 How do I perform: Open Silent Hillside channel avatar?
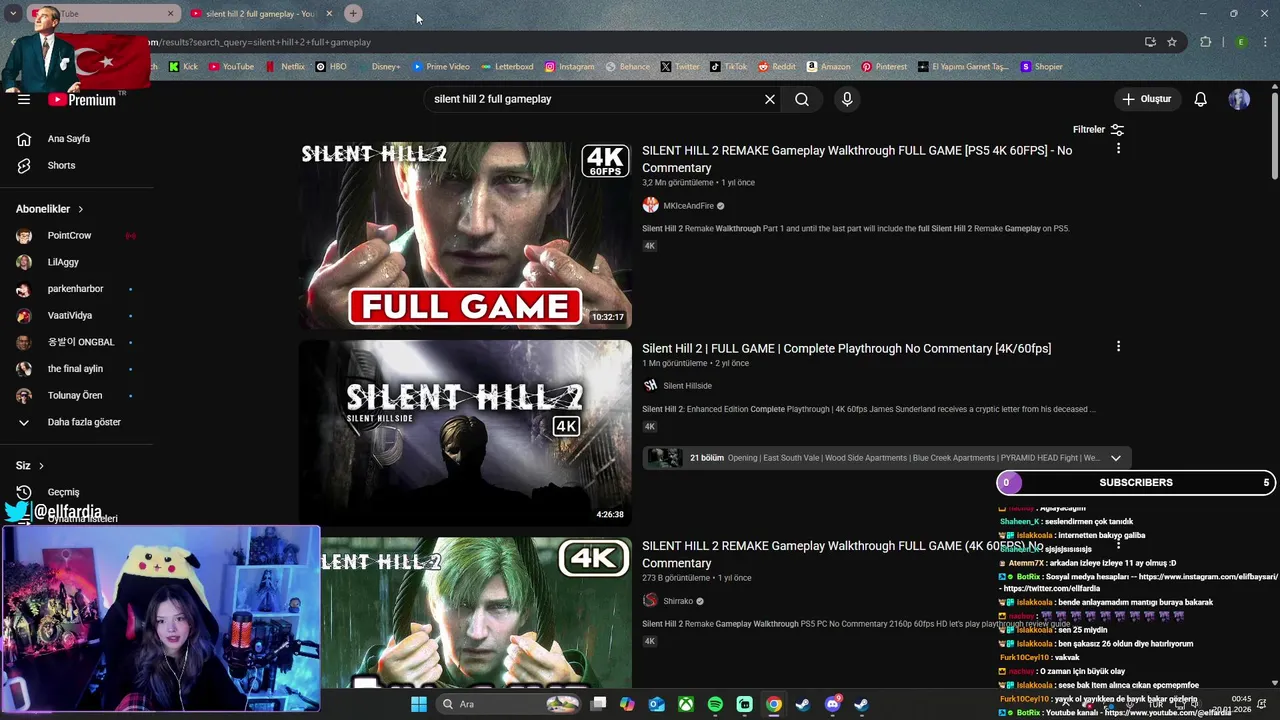[650, 385]
